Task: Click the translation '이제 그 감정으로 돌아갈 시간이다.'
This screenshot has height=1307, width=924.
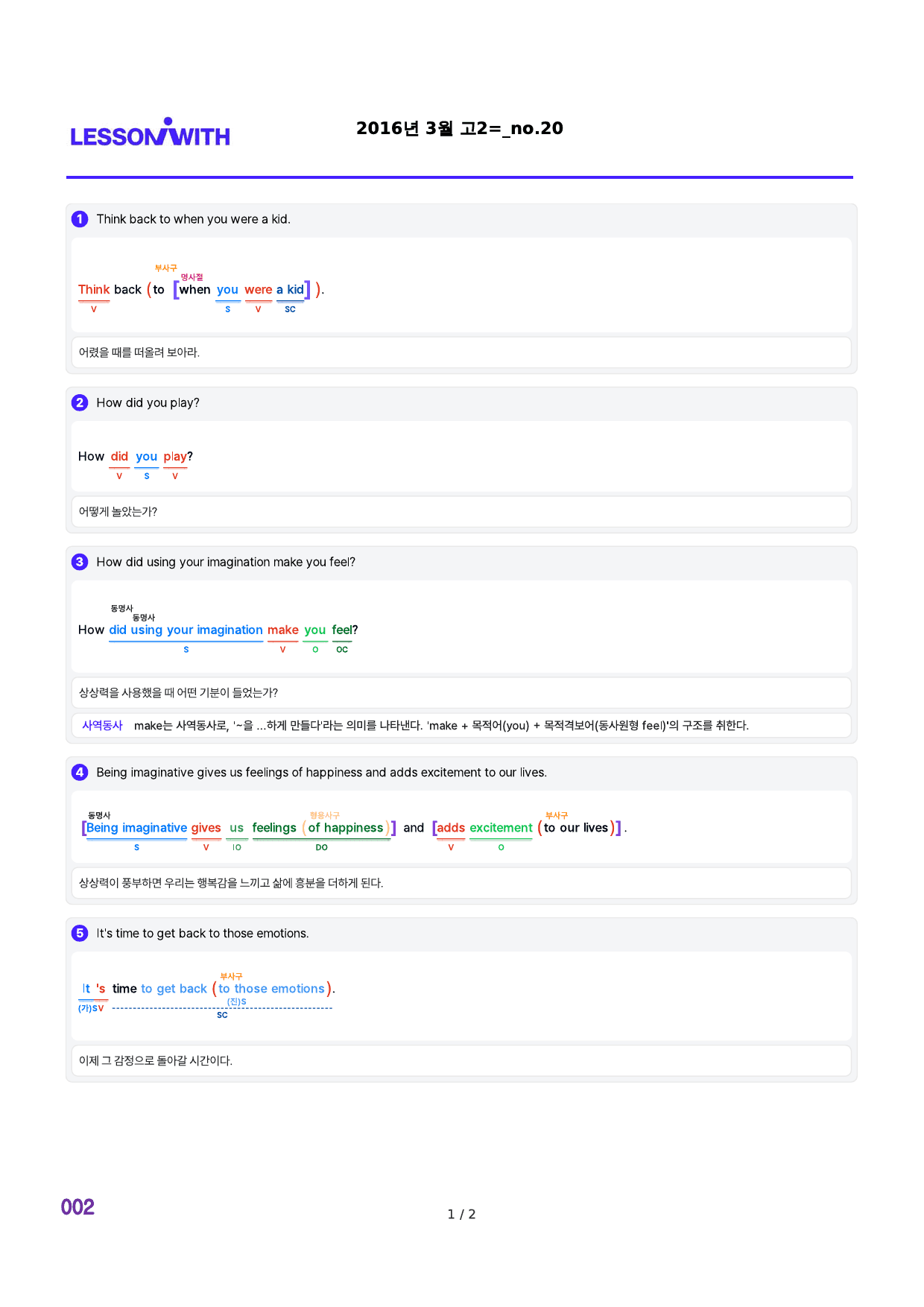Action: point(156,1060)
